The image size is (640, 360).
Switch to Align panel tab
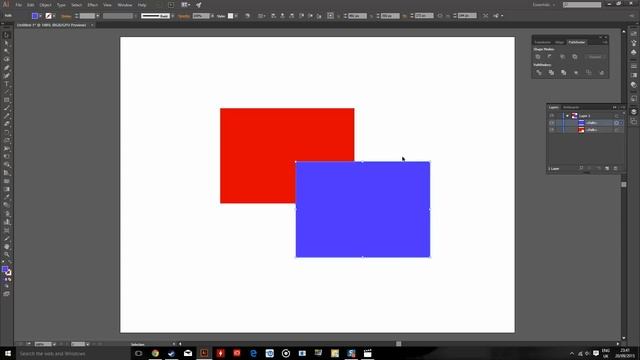coord(559,42)
